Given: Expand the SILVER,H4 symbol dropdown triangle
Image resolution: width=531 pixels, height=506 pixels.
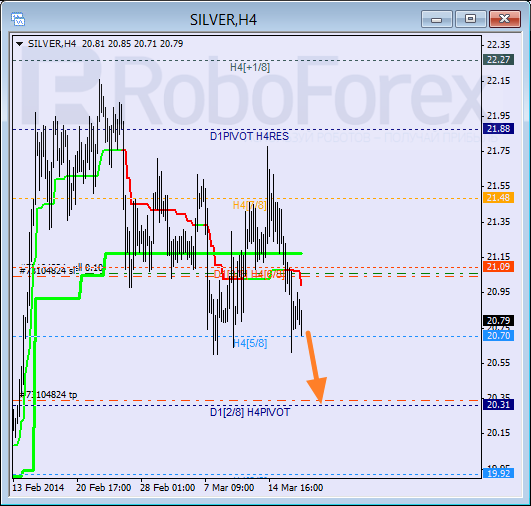Looking at the screenshot, I should (19, 44).
